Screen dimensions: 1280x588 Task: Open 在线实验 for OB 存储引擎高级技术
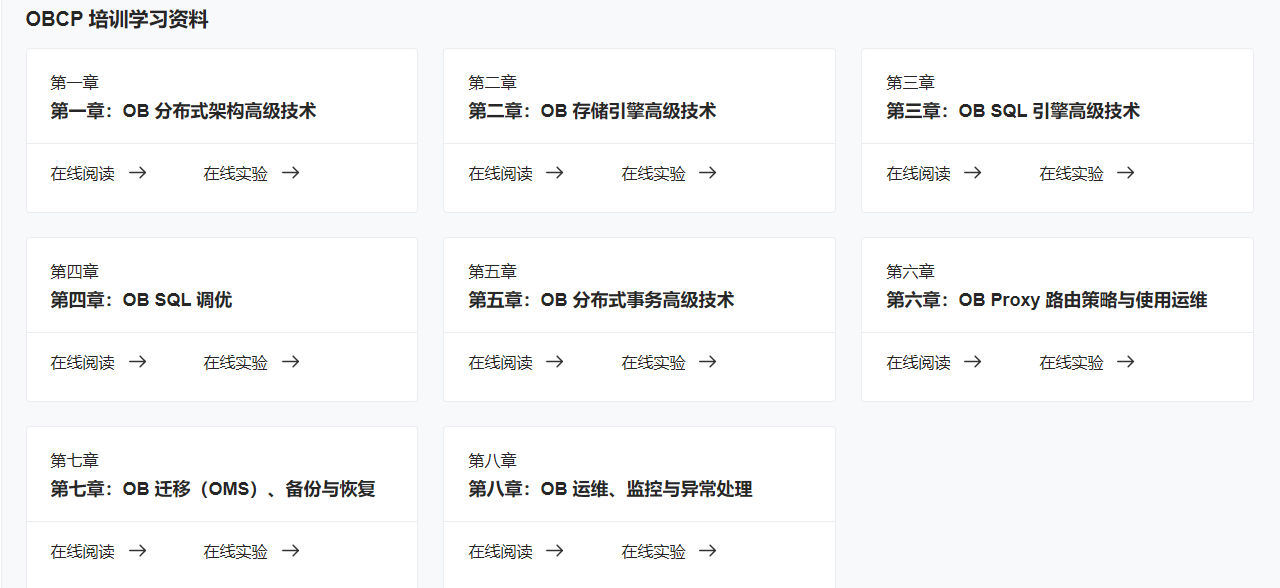point(652,172)
